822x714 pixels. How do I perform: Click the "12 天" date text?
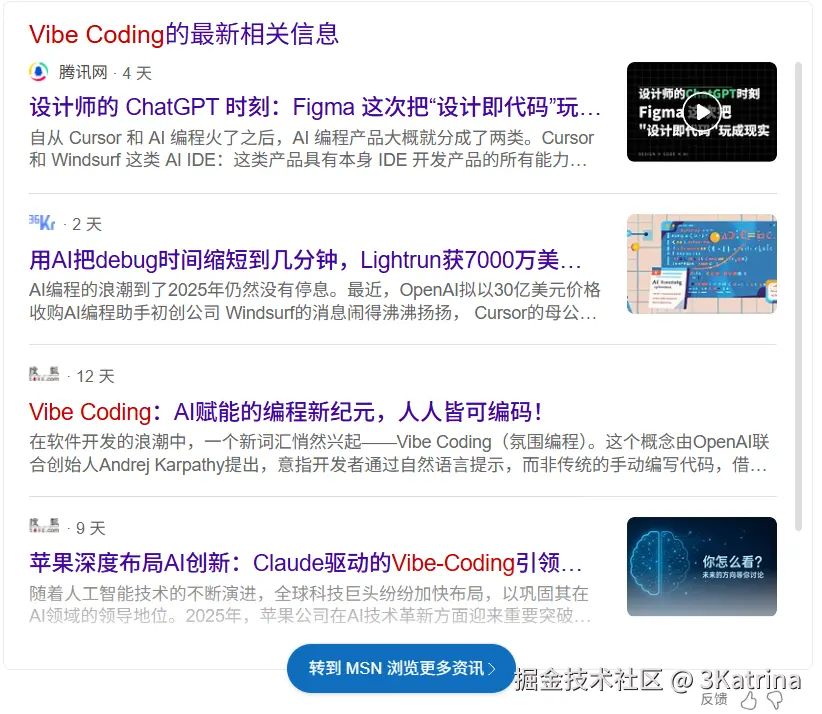pyautogui.click(x=95, y=376)
